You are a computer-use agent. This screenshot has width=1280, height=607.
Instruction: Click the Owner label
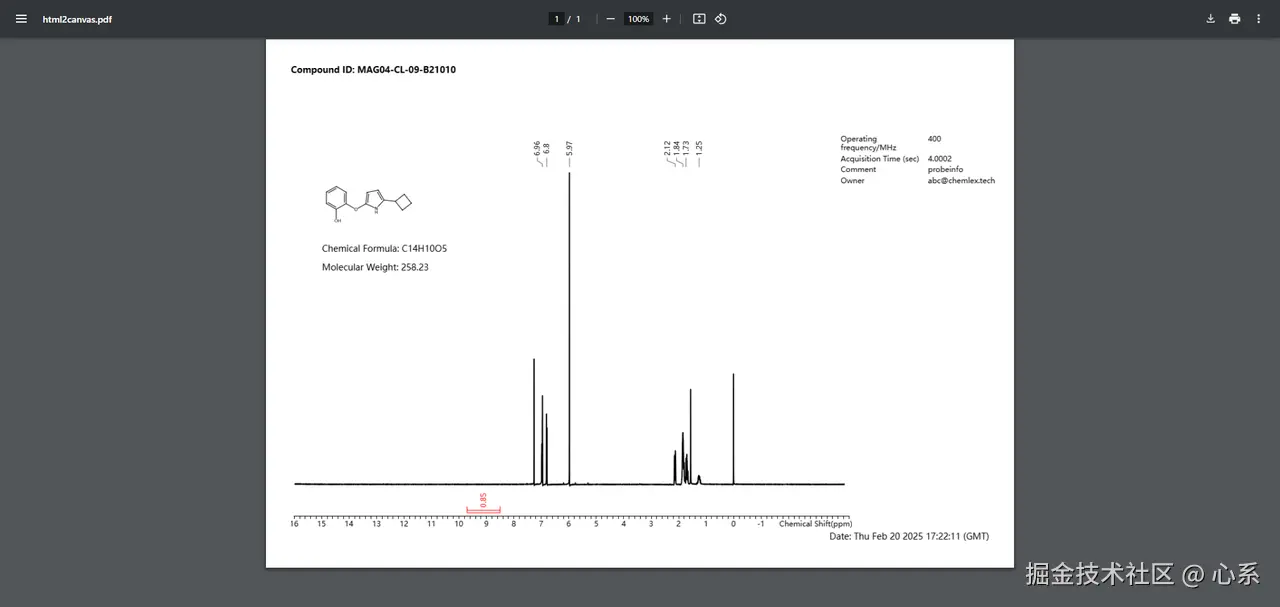852,181
